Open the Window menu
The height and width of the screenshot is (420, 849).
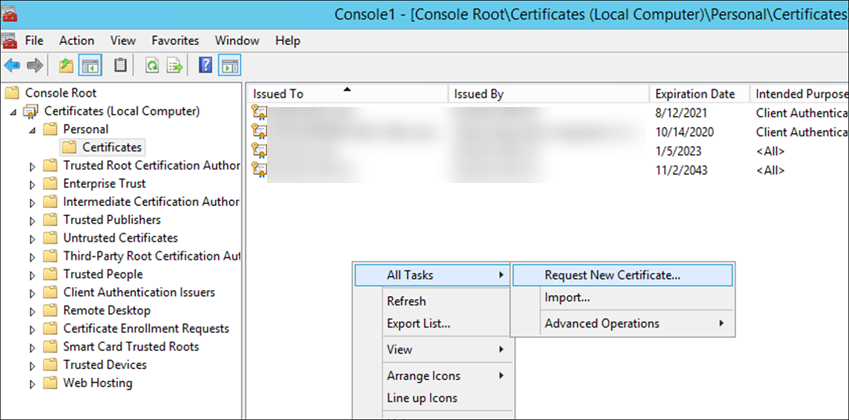pyautogui.click(x=237, y=41)
